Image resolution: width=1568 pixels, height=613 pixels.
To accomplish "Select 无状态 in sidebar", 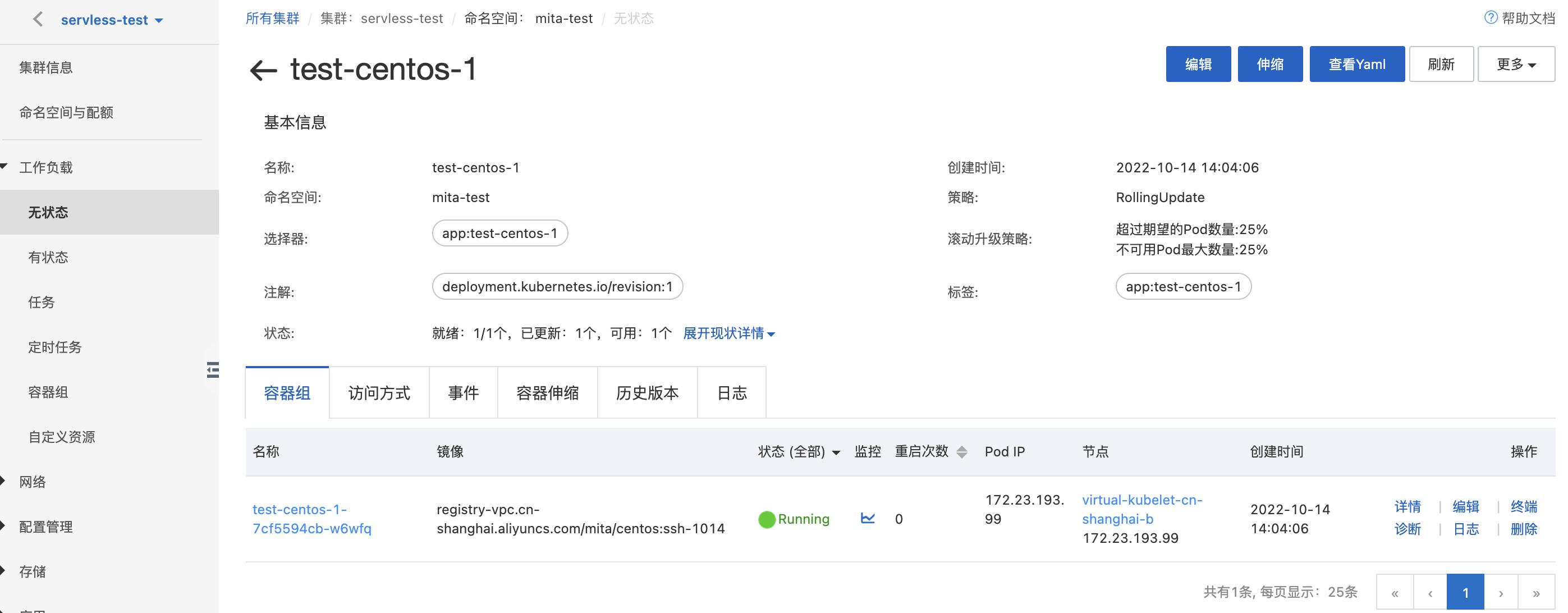I will coord(109,212).
